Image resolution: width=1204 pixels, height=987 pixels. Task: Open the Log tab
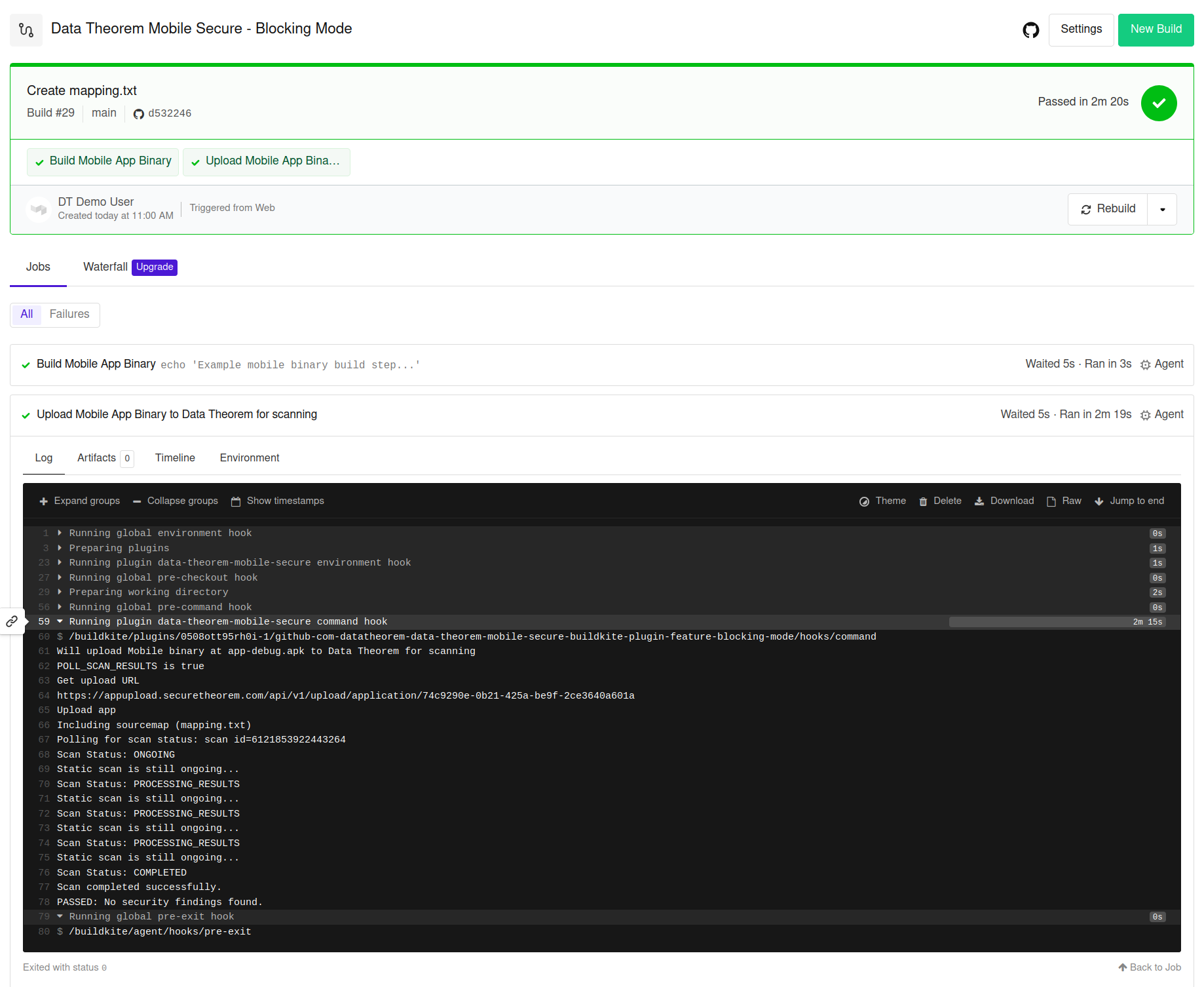click(x=44, y=458)
